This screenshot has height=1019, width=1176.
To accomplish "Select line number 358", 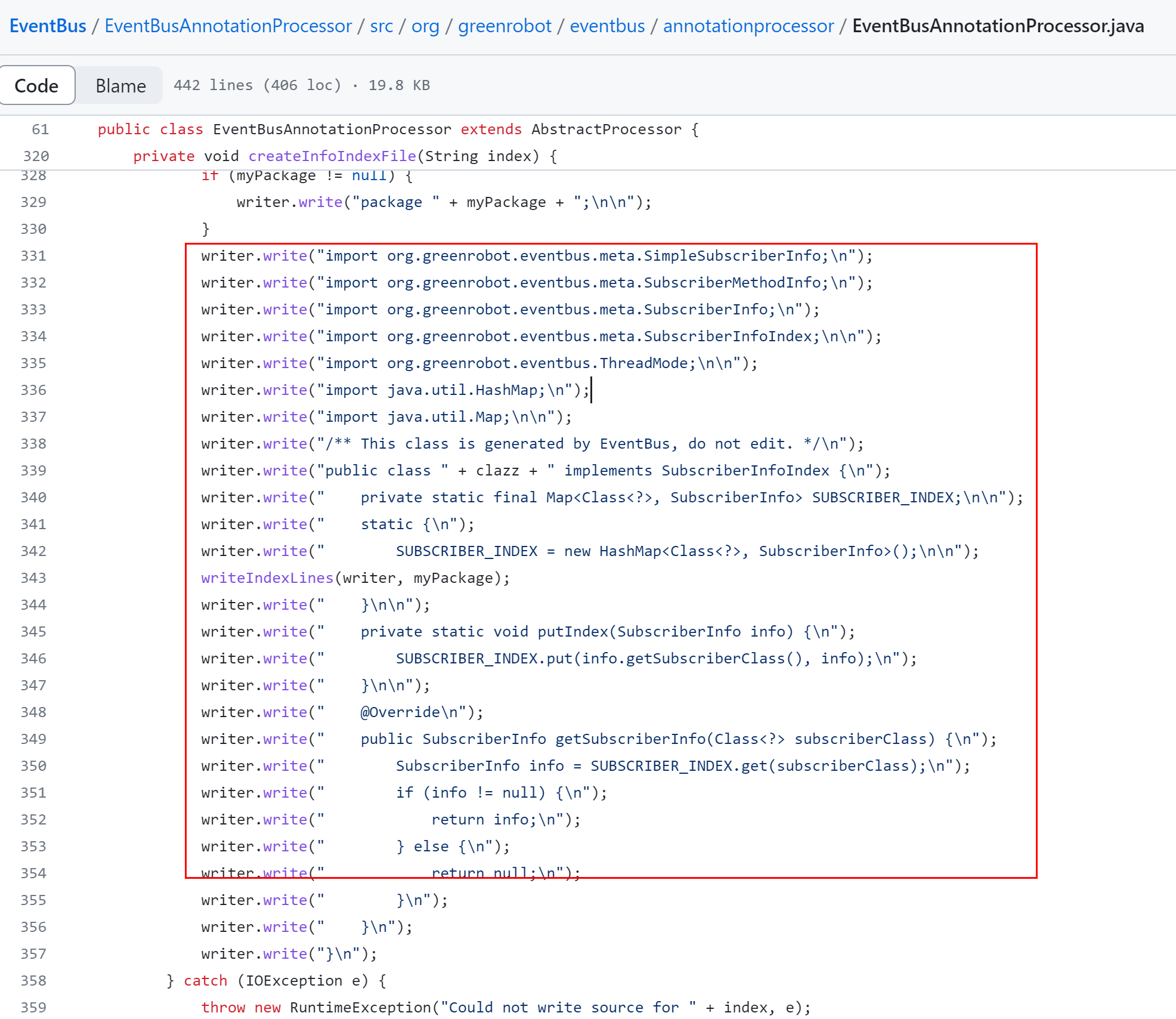I will pos(33,981).
